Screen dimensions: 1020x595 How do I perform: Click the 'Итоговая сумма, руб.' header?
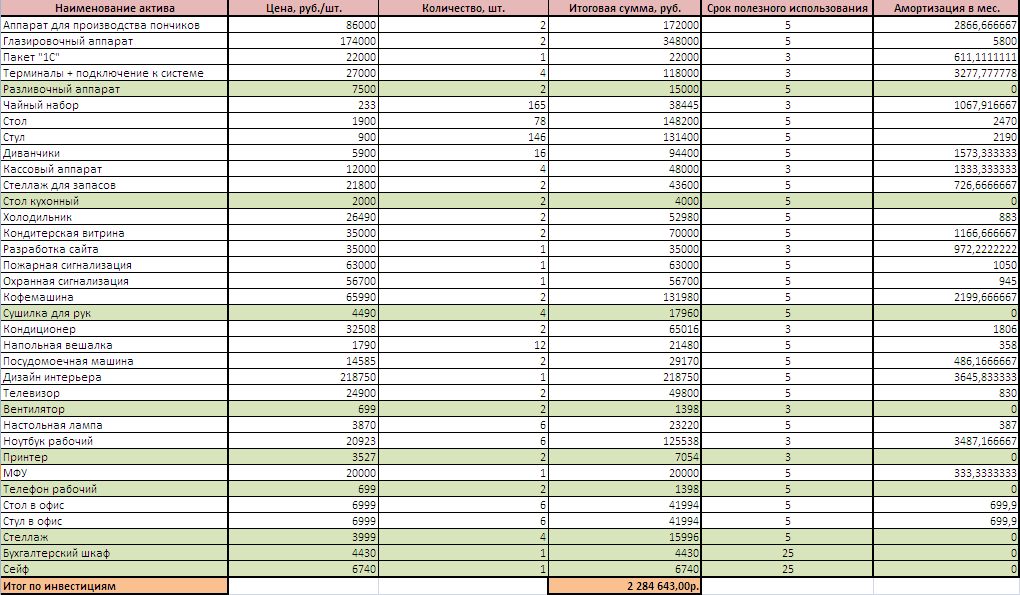[625, 8]
